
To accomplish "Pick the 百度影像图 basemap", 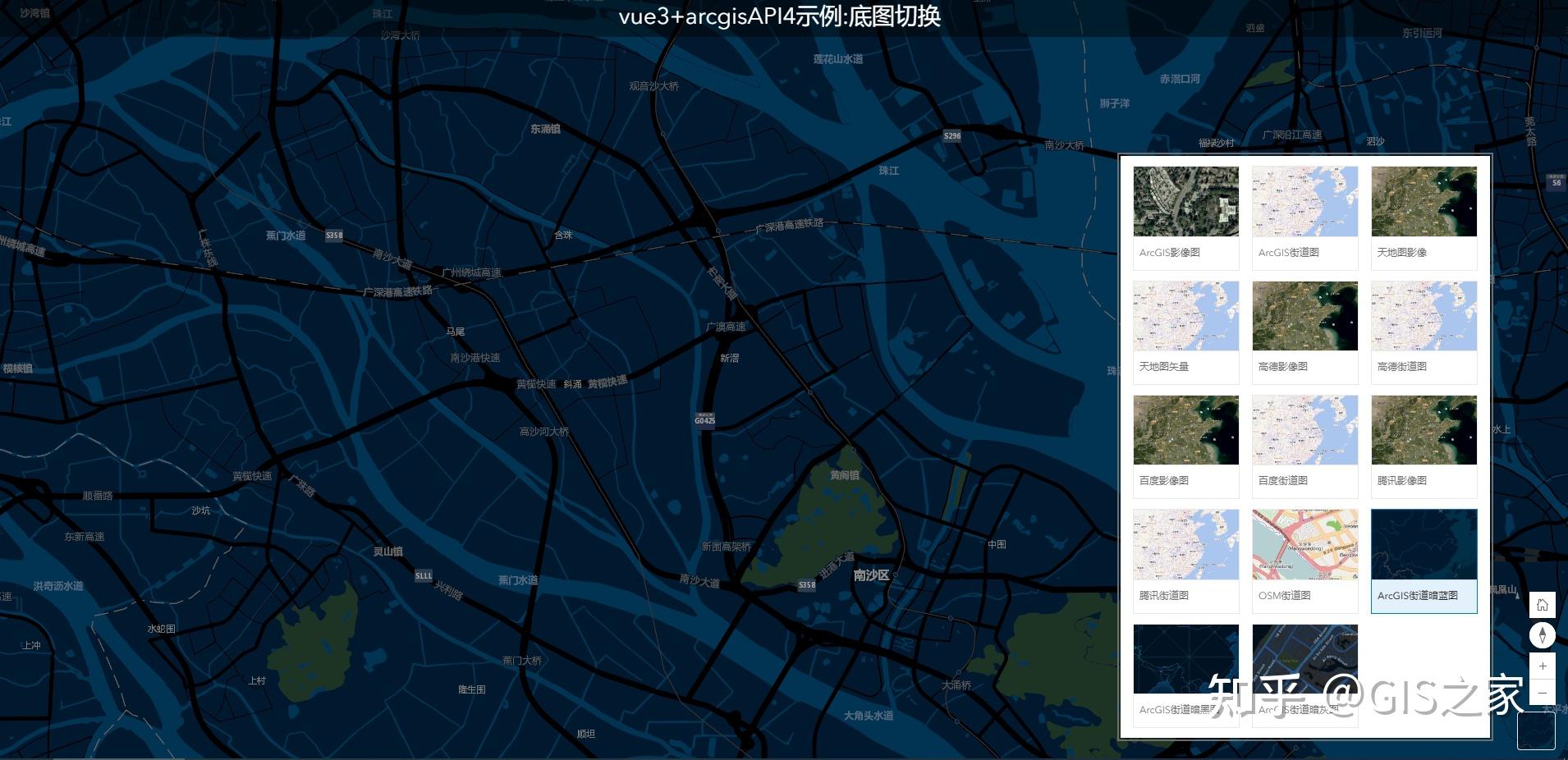I will tap(1186, 446).
